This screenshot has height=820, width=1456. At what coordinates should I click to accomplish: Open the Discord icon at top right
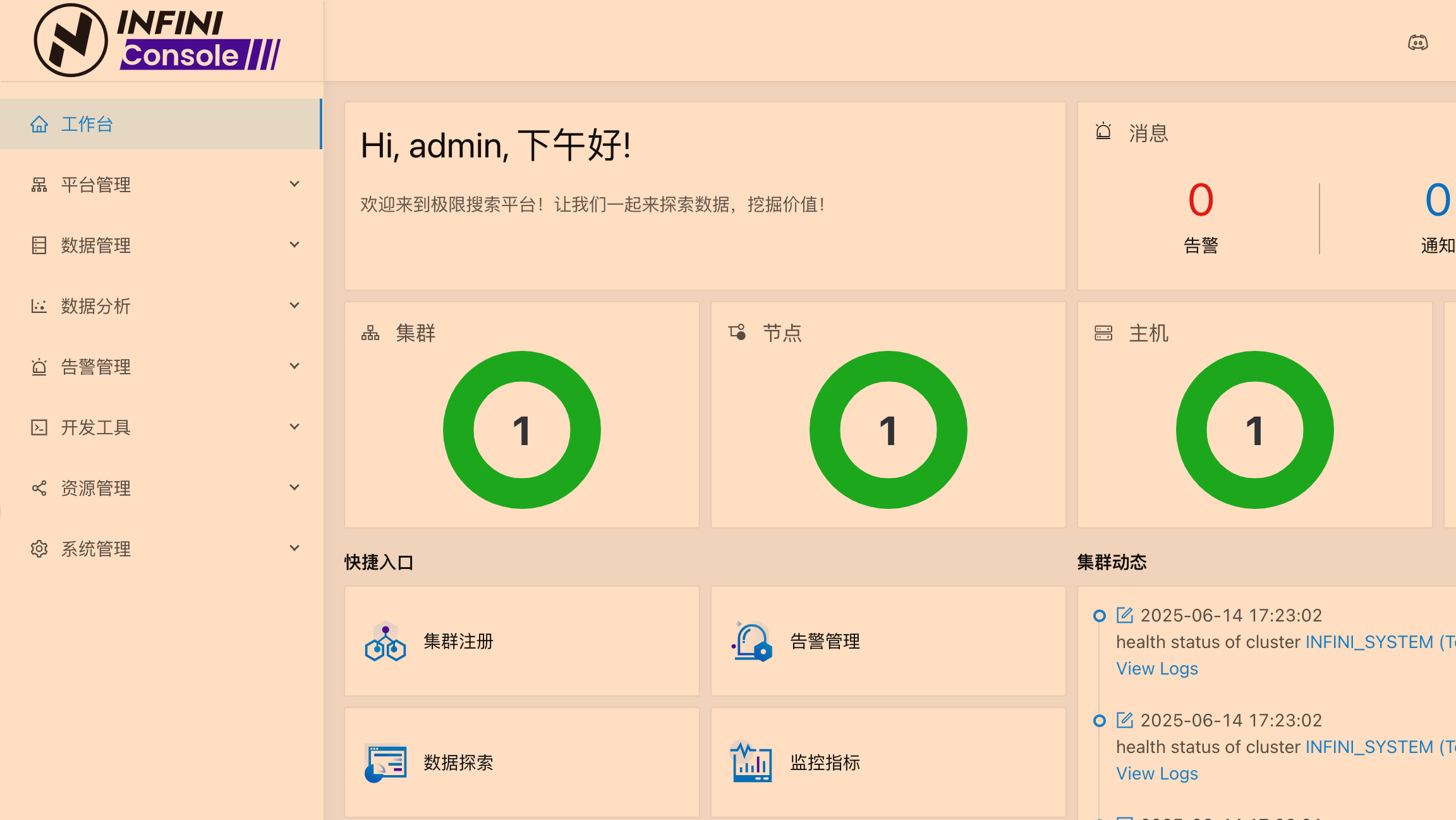[x=1419, y=42]
